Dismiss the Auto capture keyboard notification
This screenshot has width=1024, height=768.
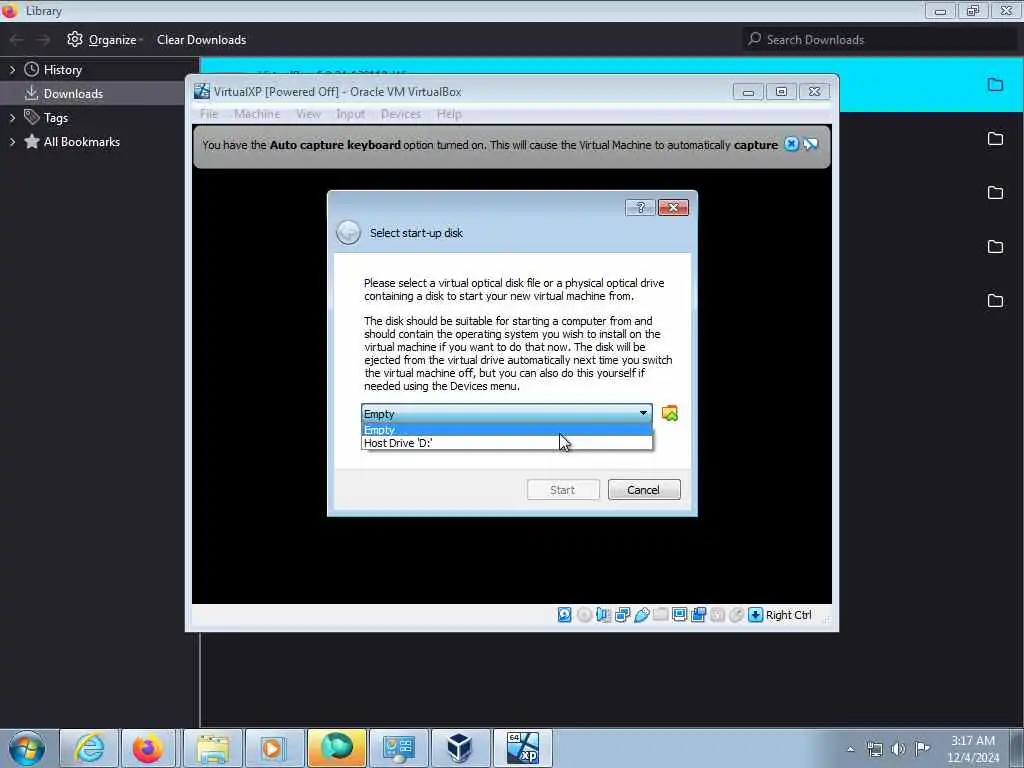791,144
